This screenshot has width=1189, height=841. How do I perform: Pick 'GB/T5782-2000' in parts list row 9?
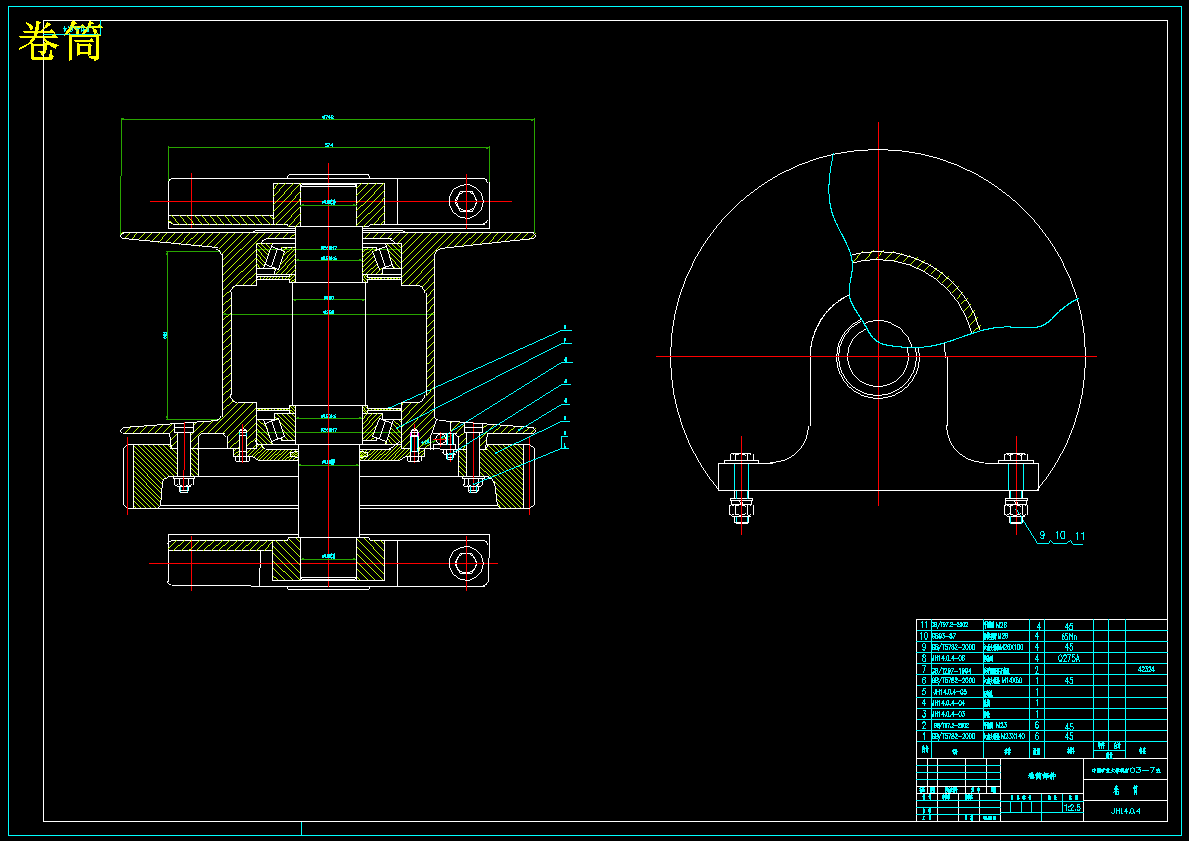click(x=953, y=647)
